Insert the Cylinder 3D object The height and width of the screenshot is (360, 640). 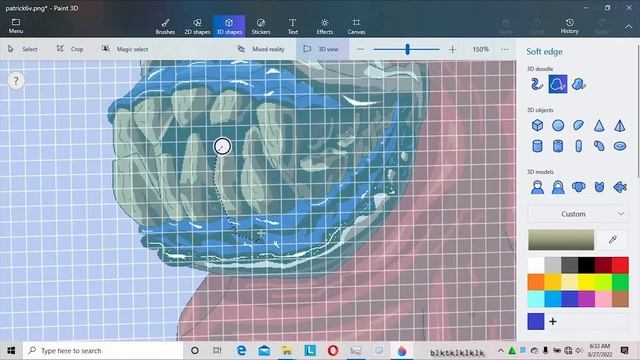click(537, 146)
